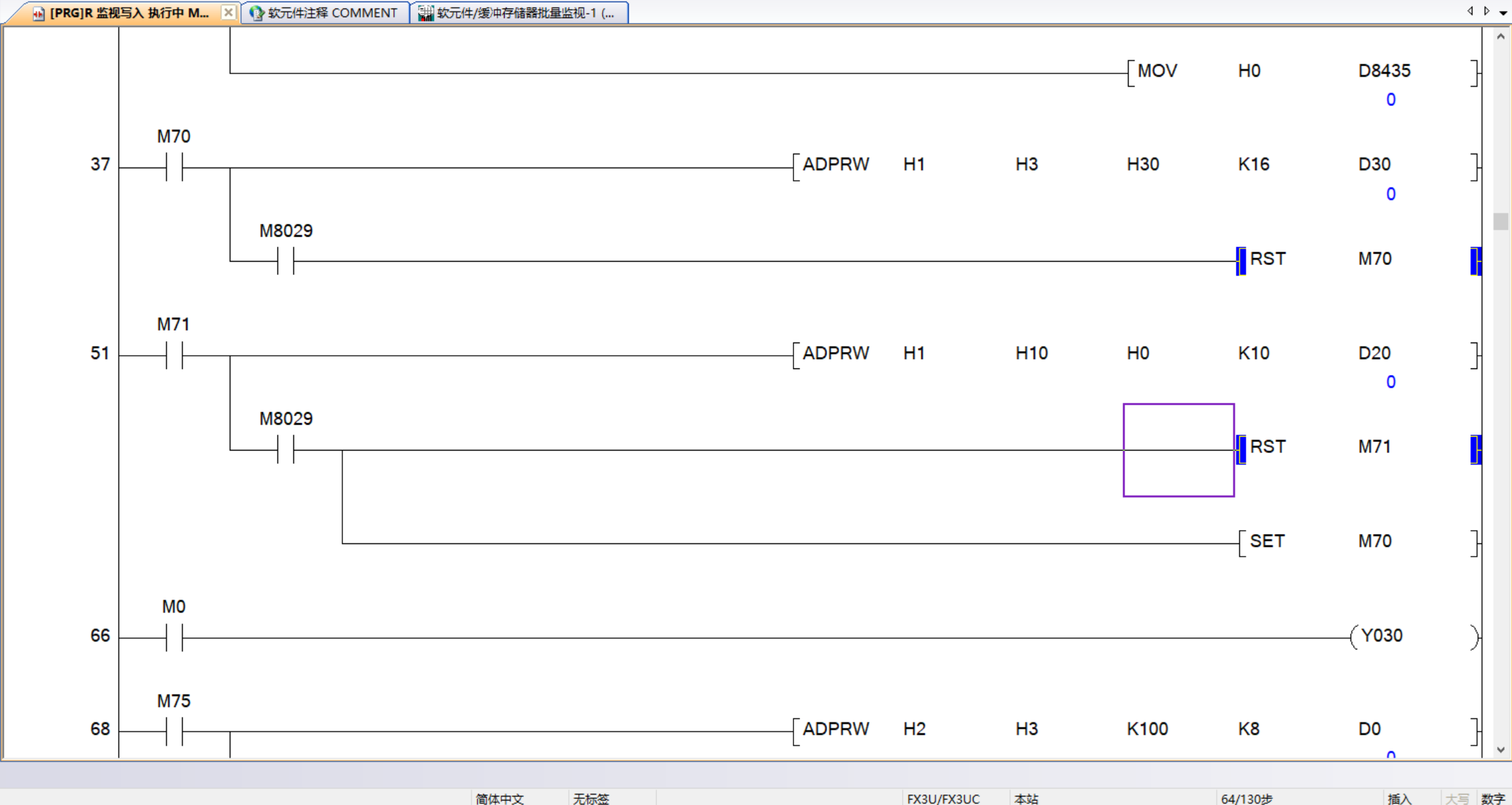Click the Y030 output coil
Screen dimensions: 1512x805
tap(1381, 636)
